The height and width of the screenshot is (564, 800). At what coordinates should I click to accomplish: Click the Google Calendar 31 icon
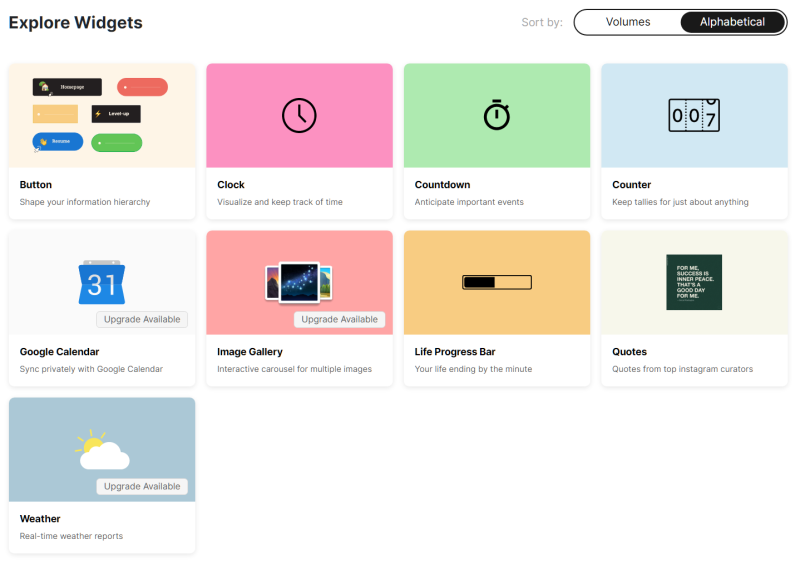pyautogui.click(x=102, y=282)
